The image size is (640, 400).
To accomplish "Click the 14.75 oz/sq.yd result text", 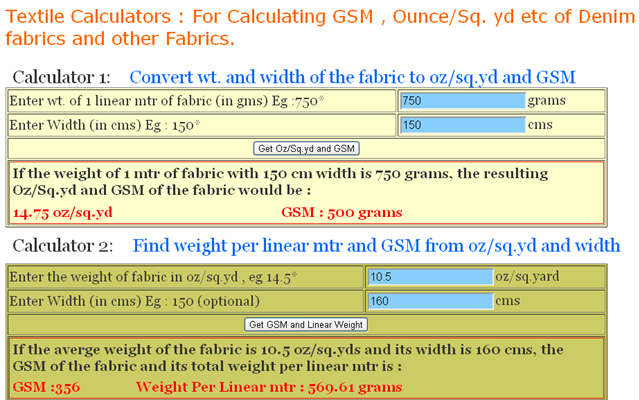I will (63, 213).
